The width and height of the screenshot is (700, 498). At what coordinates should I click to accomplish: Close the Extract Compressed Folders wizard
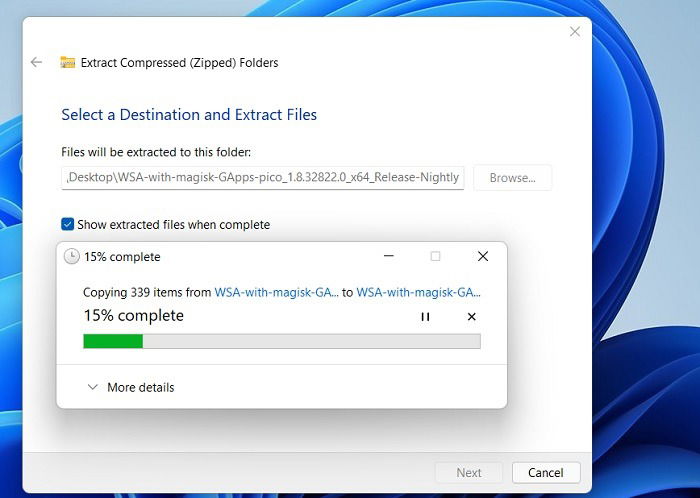[x=575, y=32]
